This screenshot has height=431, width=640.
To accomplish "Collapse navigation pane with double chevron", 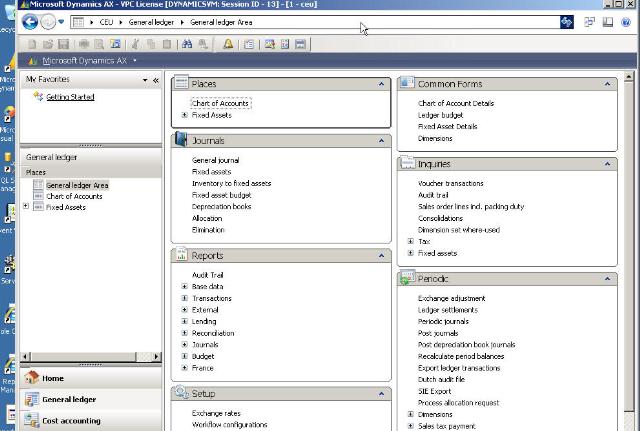I will click(156, 80).
